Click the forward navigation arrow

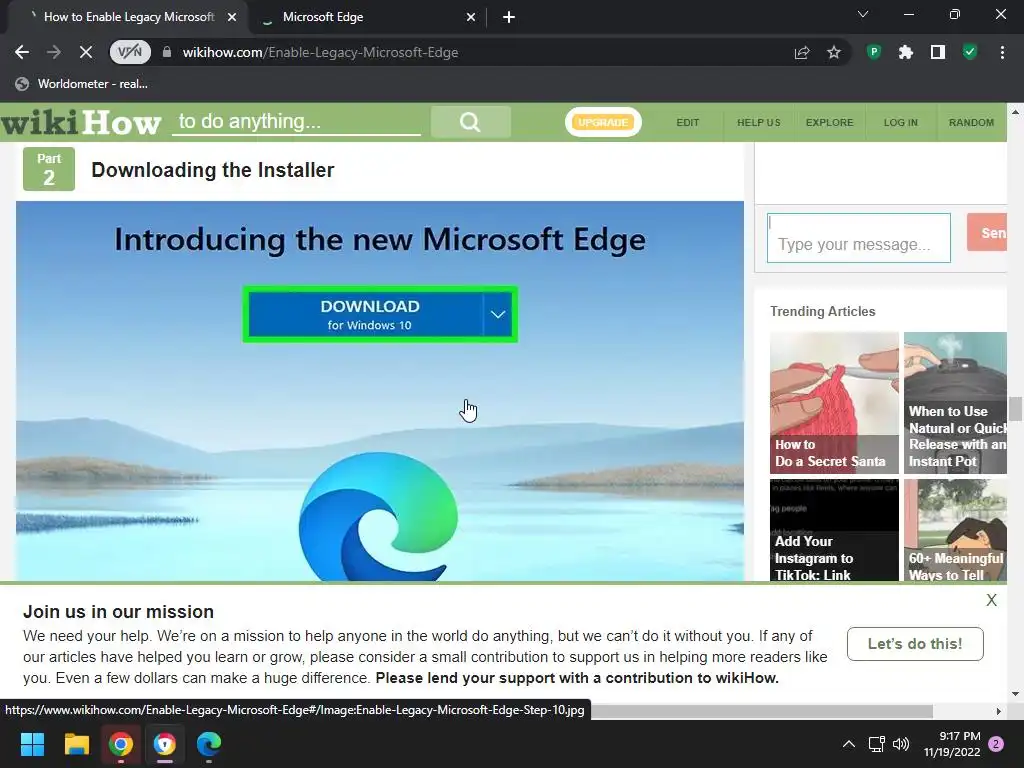pos(54,52)
